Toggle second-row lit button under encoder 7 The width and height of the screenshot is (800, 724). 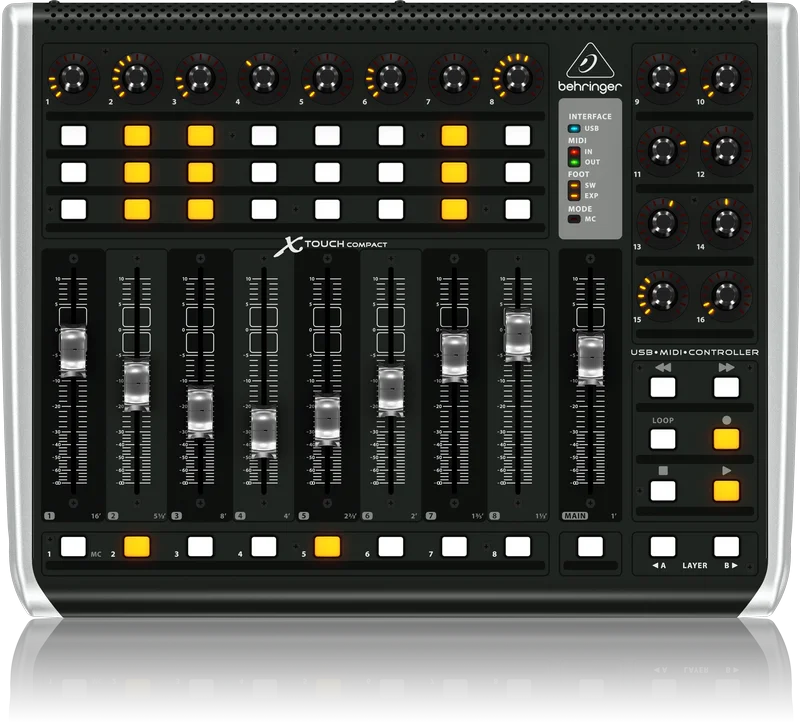click(x=454, y=172)
